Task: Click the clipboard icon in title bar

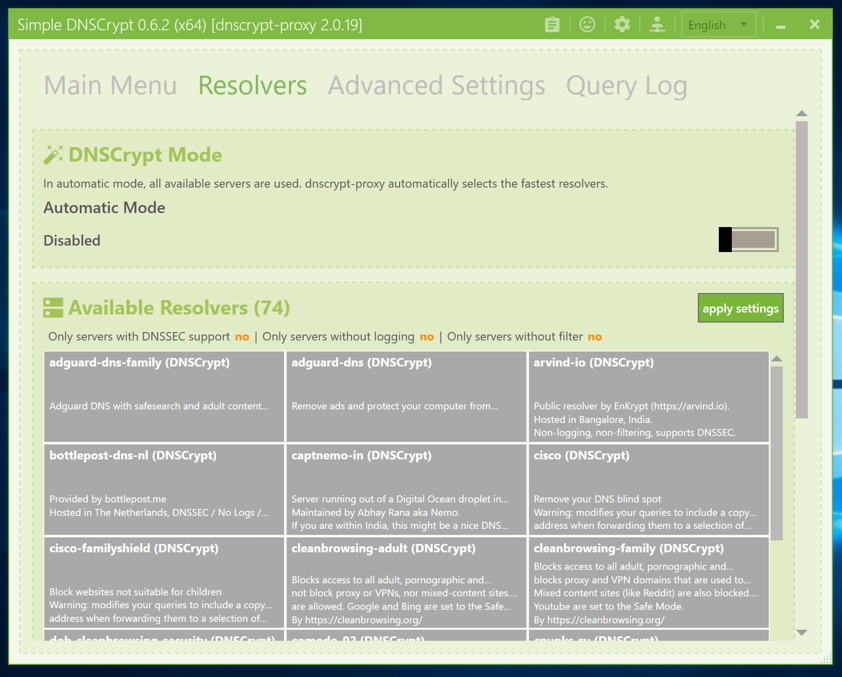Action: click(552, 25)
